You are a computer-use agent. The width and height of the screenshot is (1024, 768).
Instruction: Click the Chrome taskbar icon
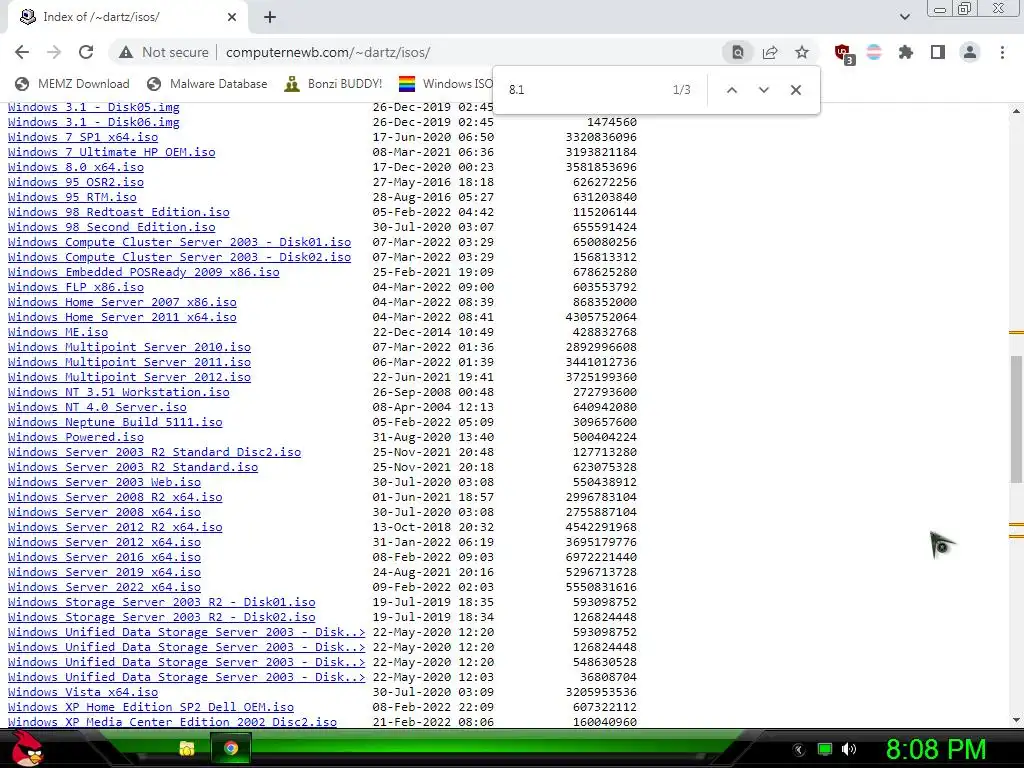click(231, 748)
